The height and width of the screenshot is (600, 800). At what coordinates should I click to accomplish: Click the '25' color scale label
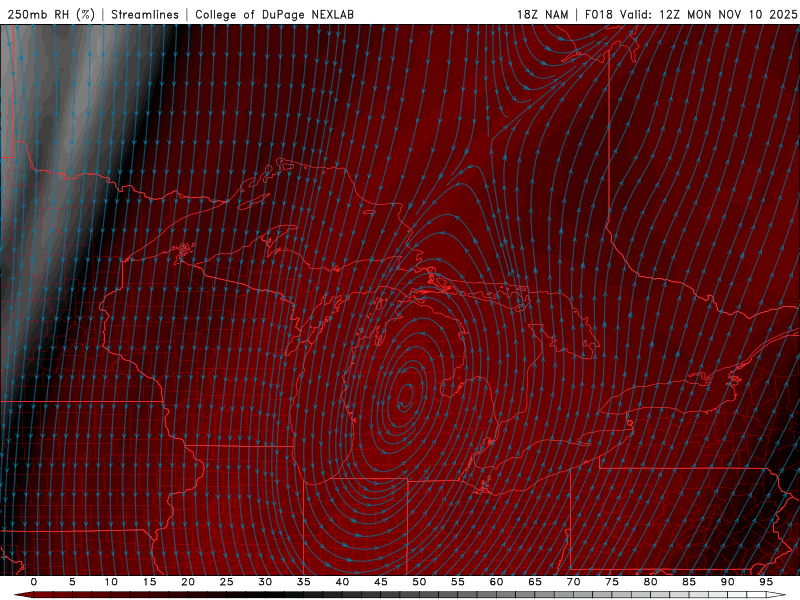(x=227, y=582)
